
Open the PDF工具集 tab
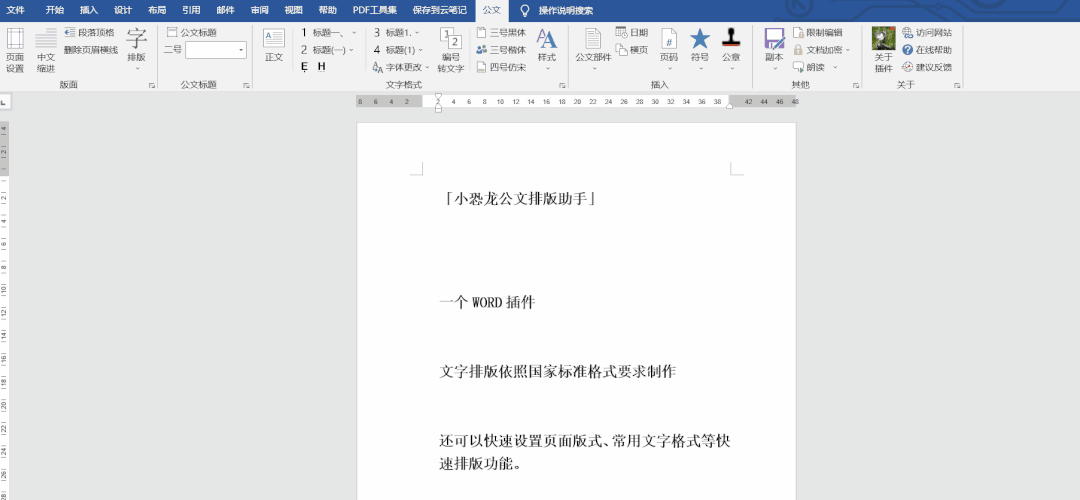(x=375, y=10)
